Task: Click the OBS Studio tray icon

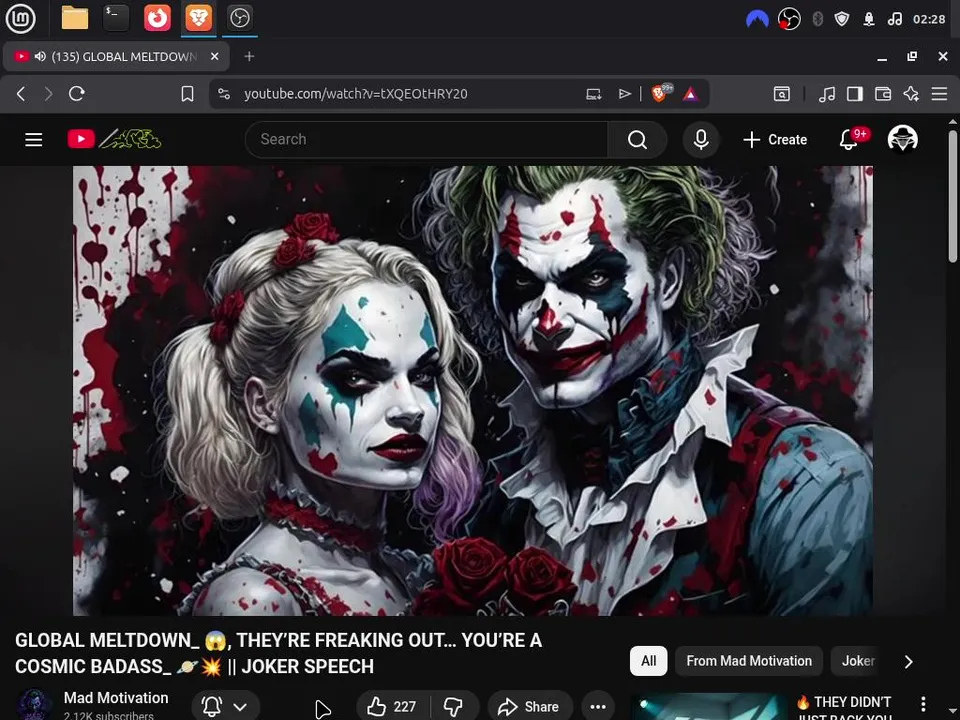Action: [789, 19]
